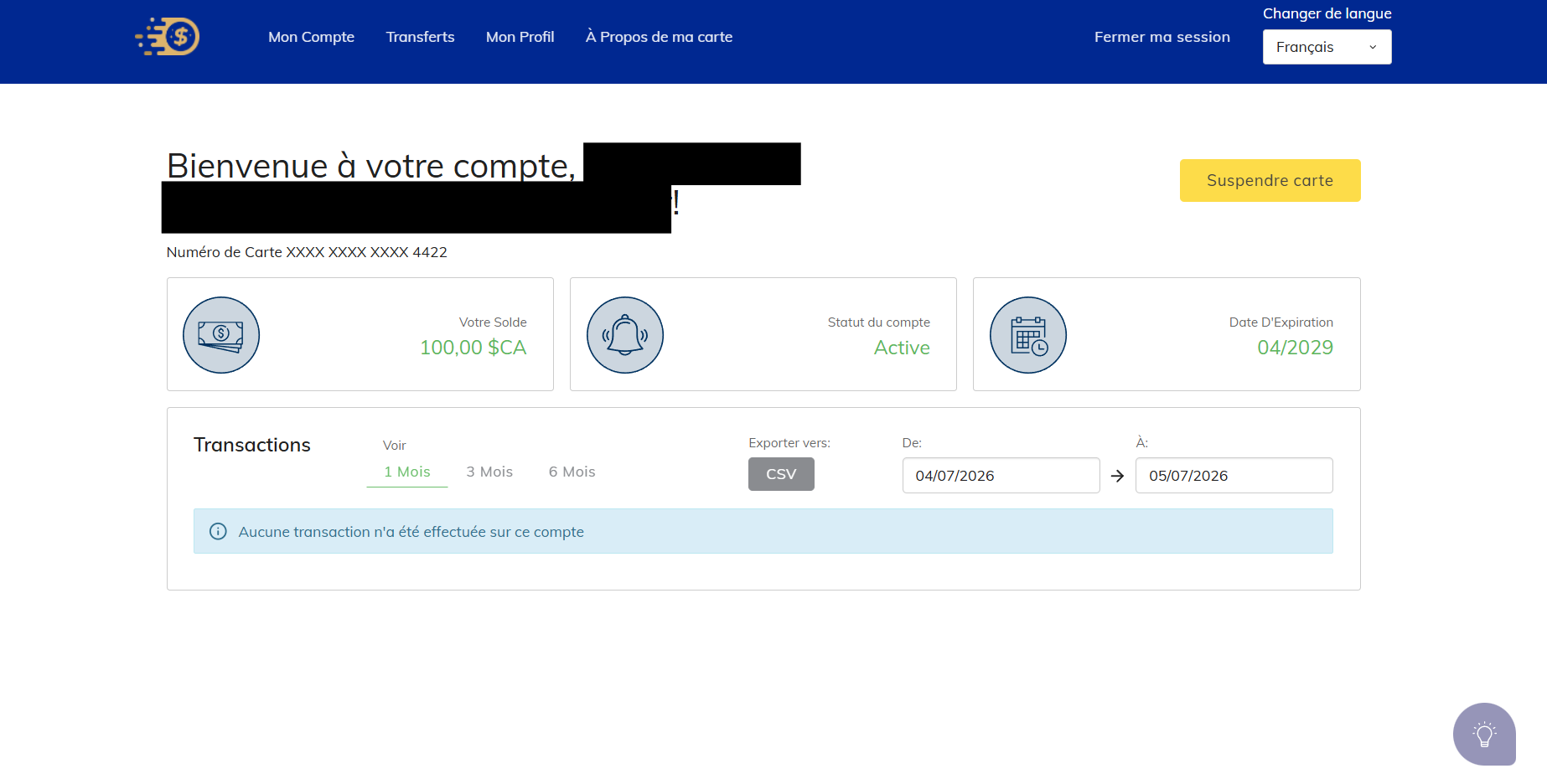The width and height of the screenshot is (1547, 784).
Task: Open À Propos de ma carte
Action: [659, 37]
